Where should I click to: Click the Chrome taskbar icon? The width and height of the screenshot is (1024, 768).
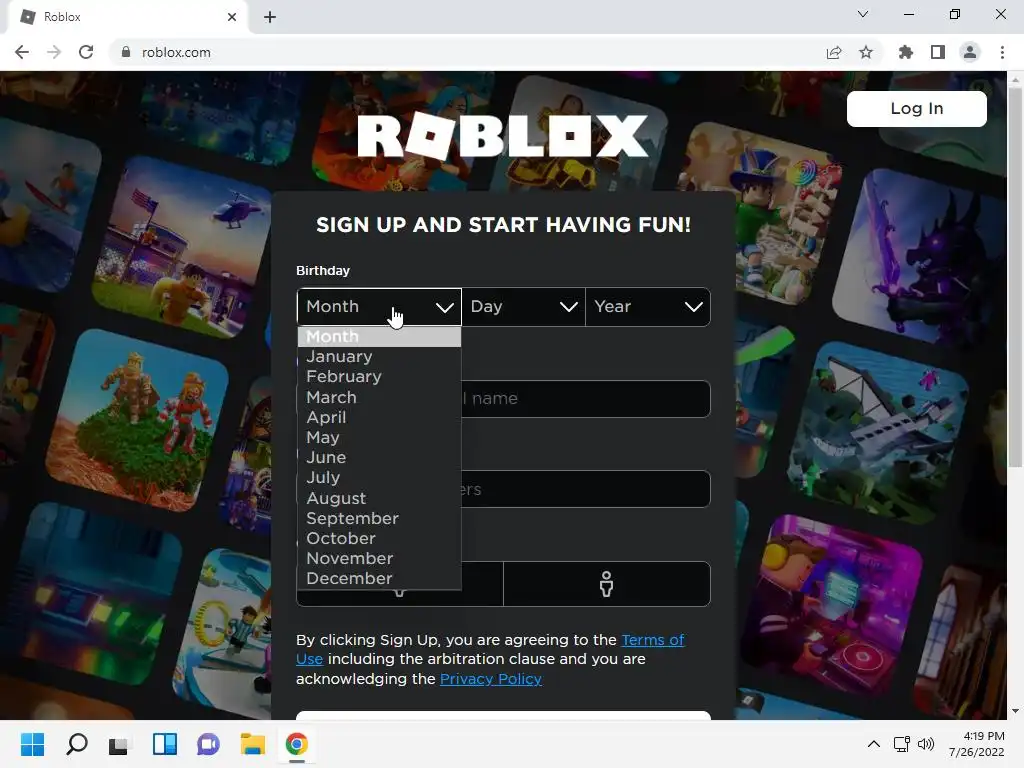point(296,744)
